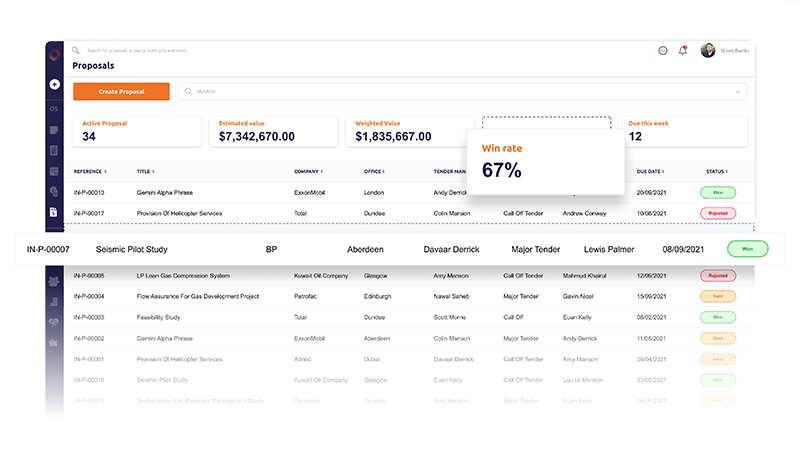Click Petrofac in IN-P-00004 row
The height and width of the screenshot is (450, 800).
coord(305,296)
